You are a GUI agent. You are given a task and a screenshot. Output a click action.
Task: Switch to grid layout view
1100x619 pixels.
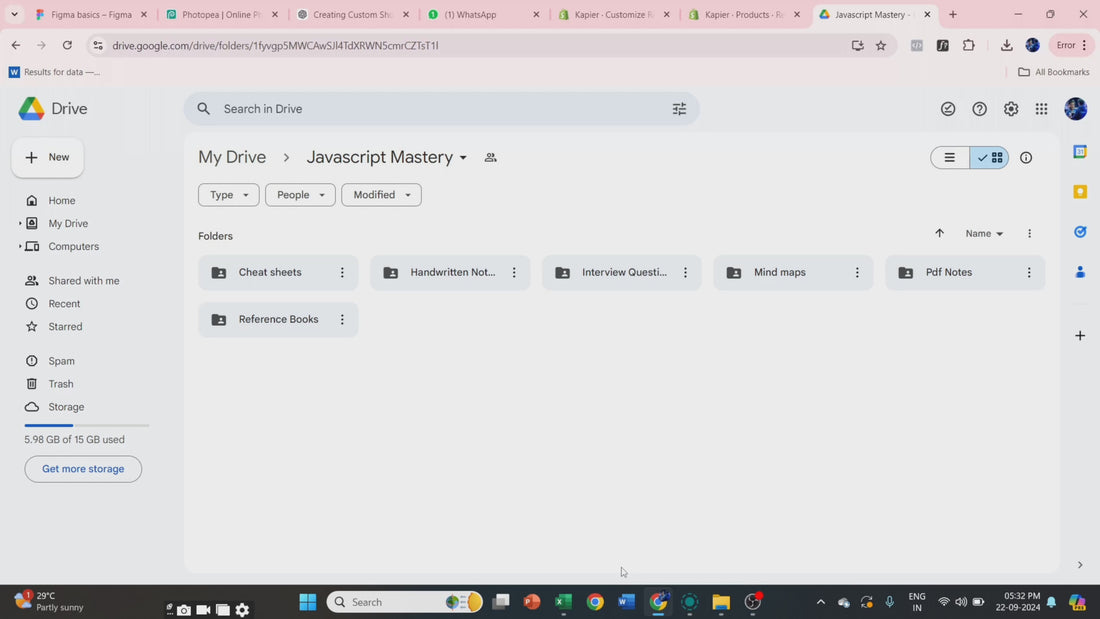[x=989, y=158]
